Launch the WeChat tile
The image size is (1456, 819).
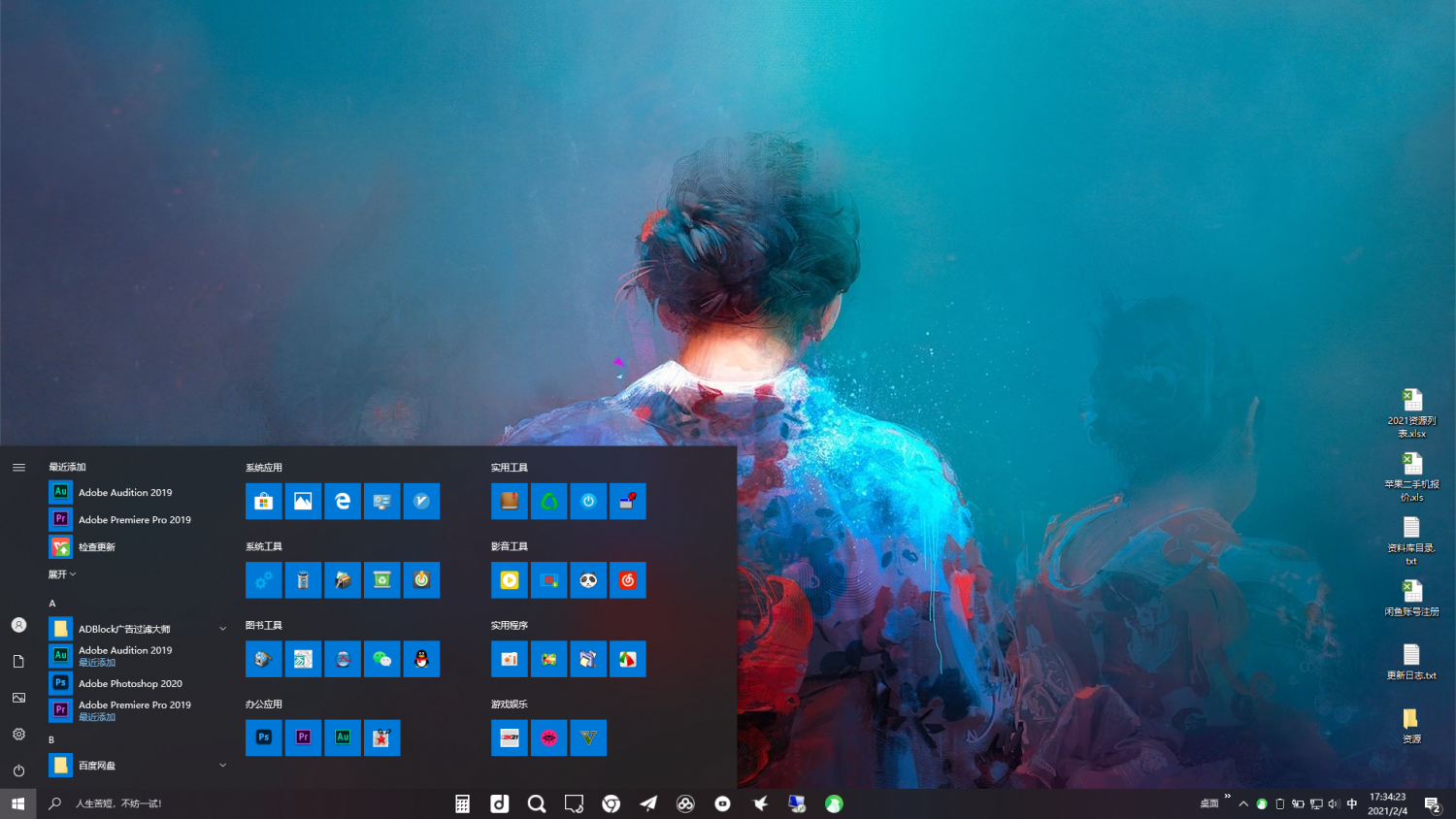(382, 659)
